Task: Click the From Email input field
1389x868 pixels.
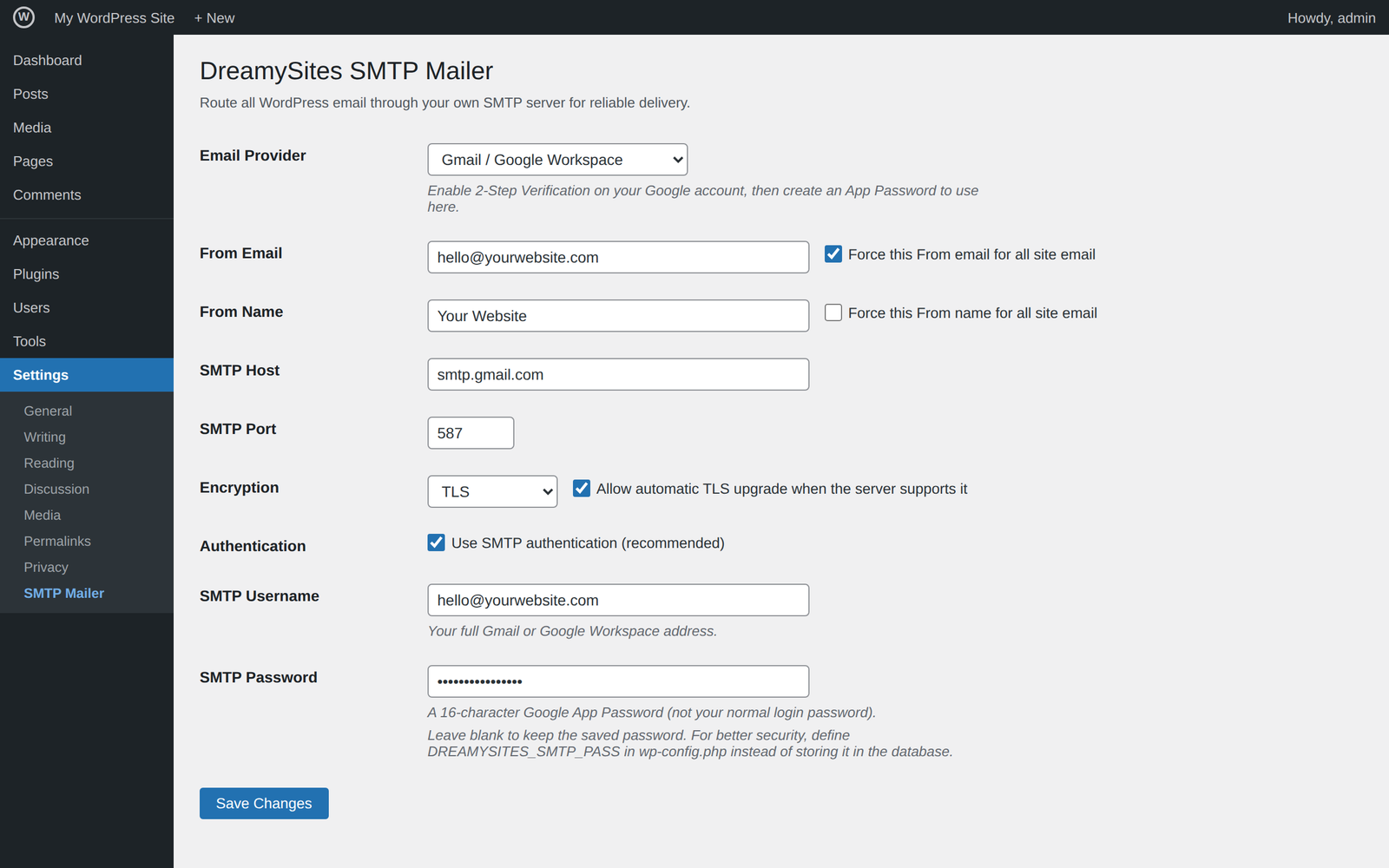Action: (x=618, y=257)
